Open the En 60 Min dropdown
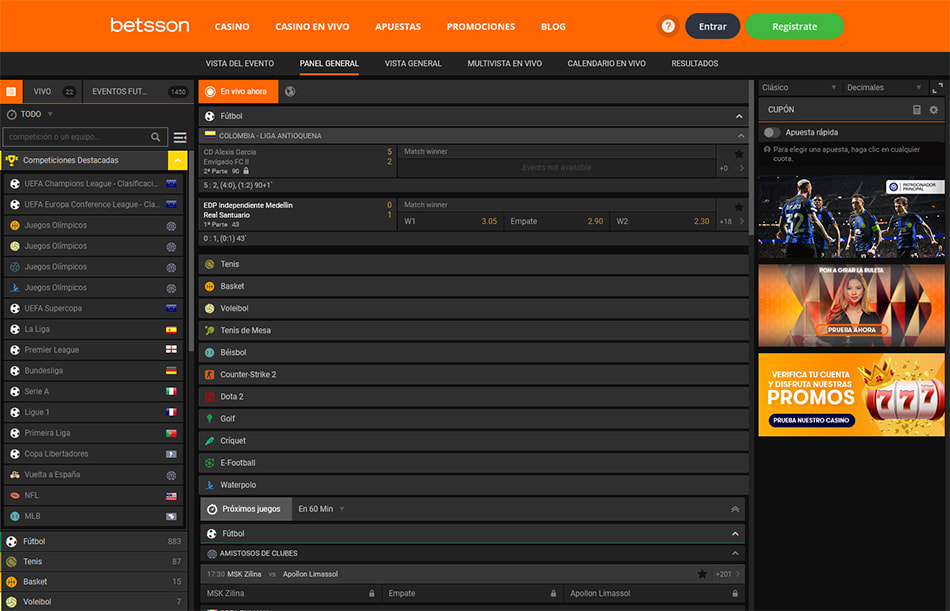This screenshot has width=950, height=611. coord(321,509)
